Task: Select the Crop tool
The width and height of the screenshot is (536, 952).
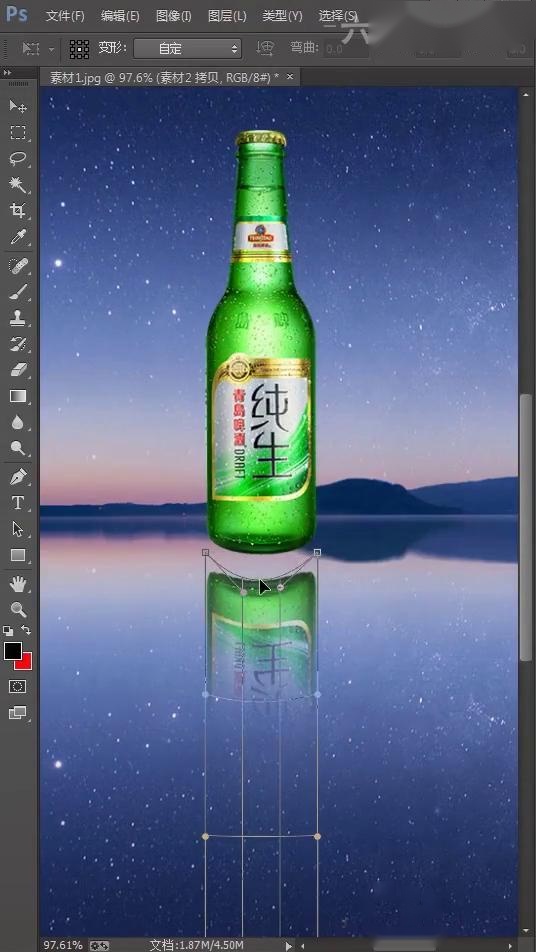Action: tap(18, 211)
